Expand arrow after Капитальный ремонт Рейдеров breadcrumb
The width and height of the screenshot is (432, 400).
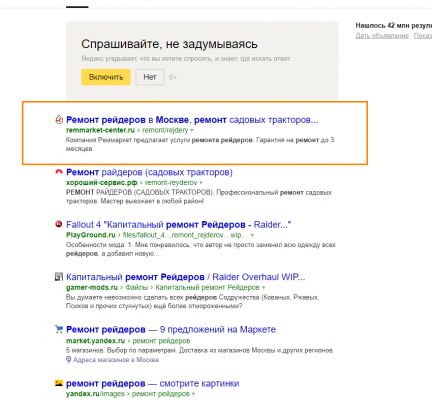click(263, 287)
